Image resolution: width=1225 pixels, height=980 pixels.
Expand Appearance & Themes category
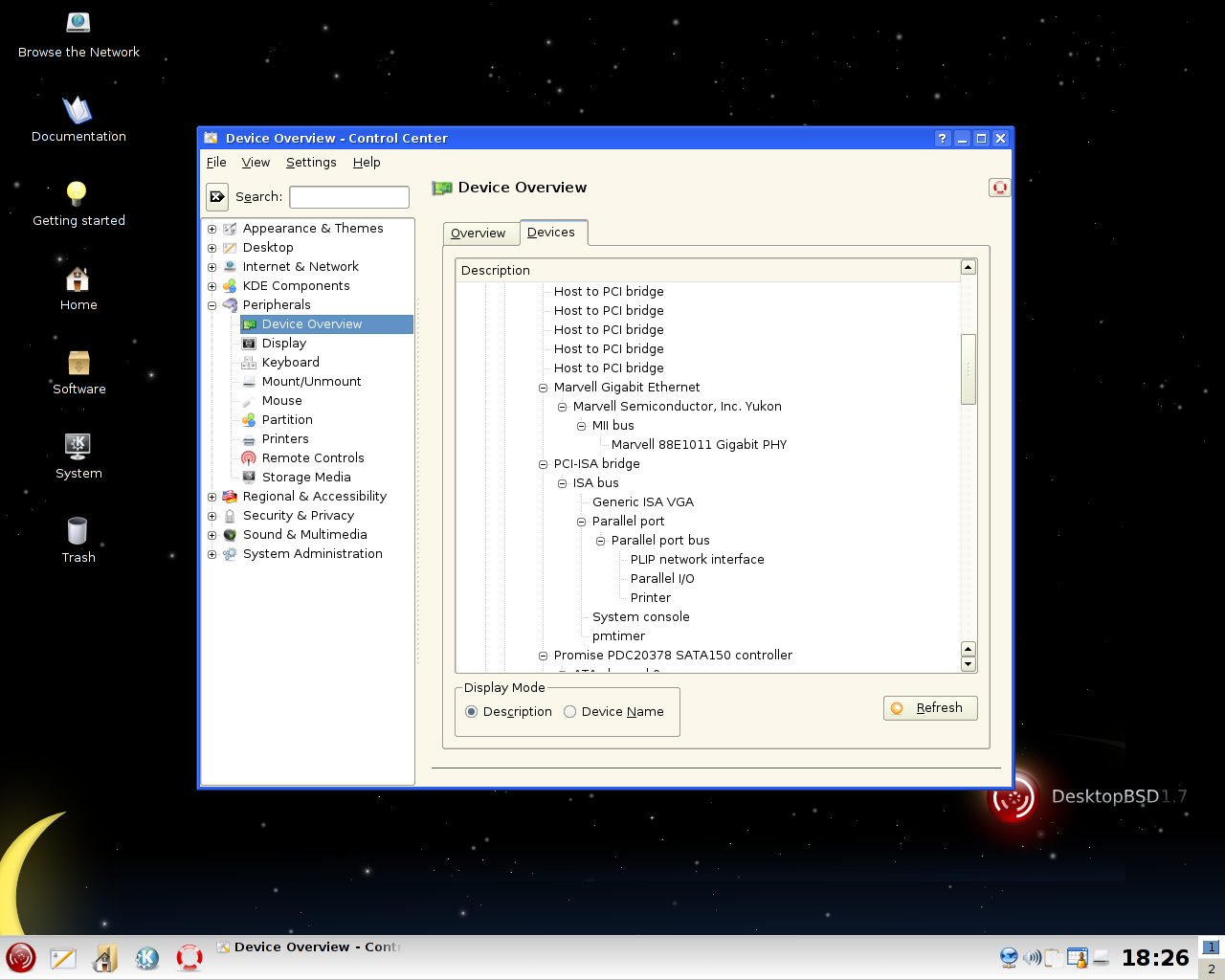pyautogui.click(x=212, y=229)
